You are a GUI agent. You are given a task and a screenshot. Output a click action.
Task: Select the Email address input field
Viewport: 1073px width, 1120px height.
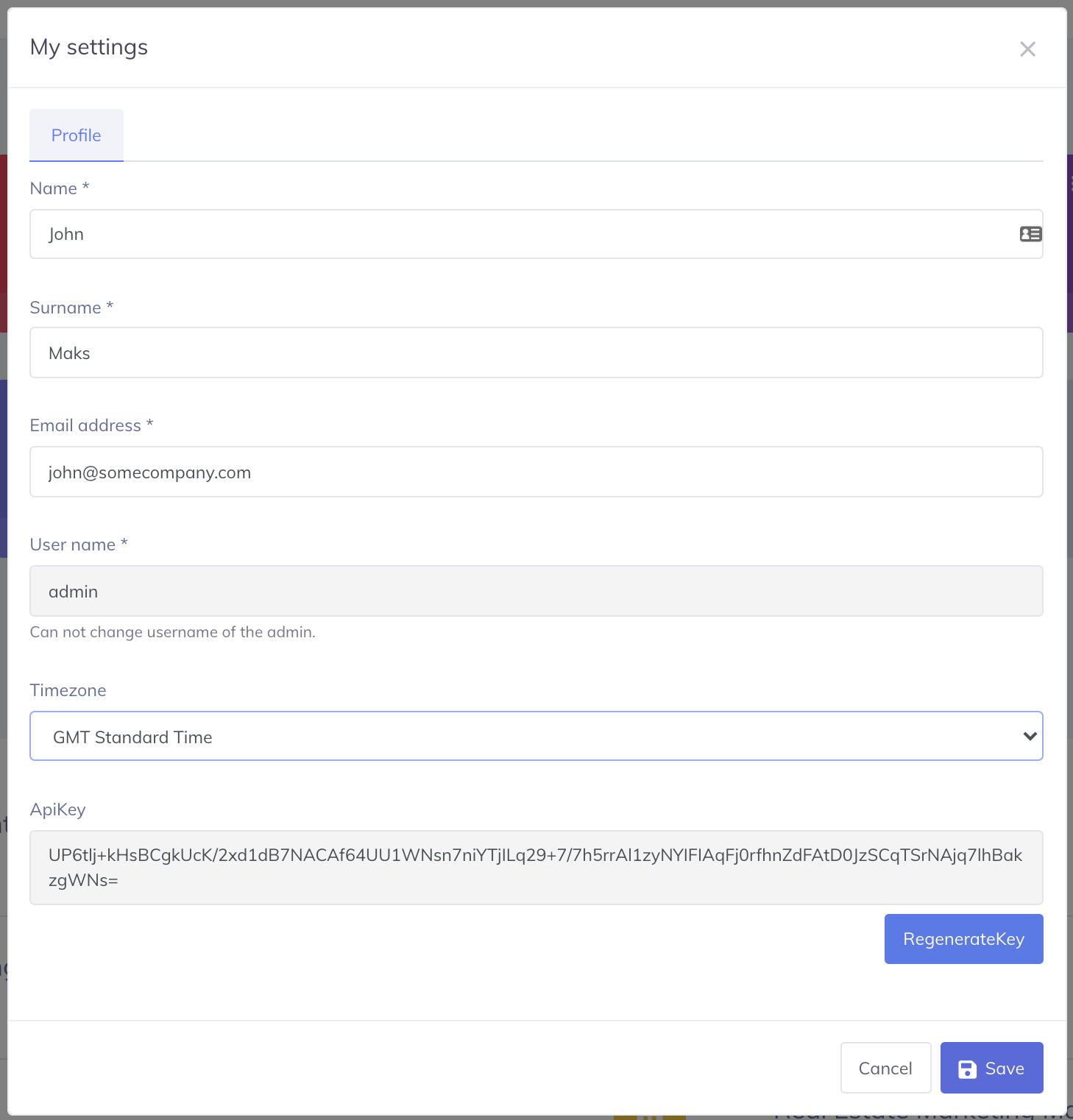536,472
